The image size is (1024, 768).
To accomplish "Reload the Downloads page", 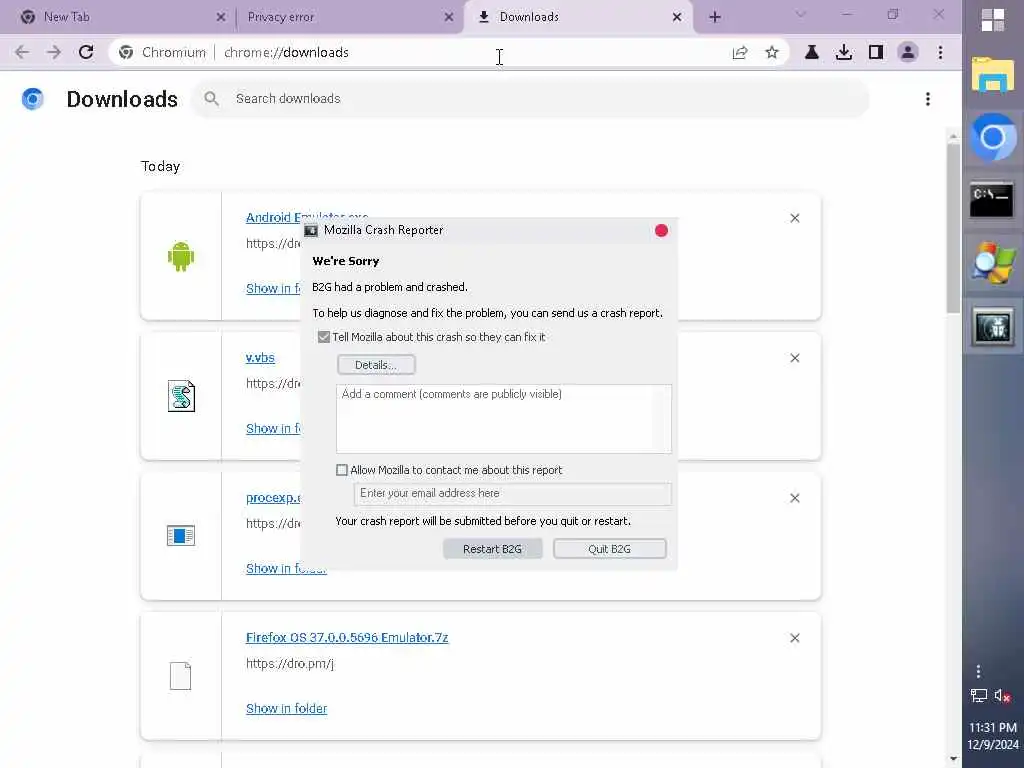I will click(x=86, y=52).
